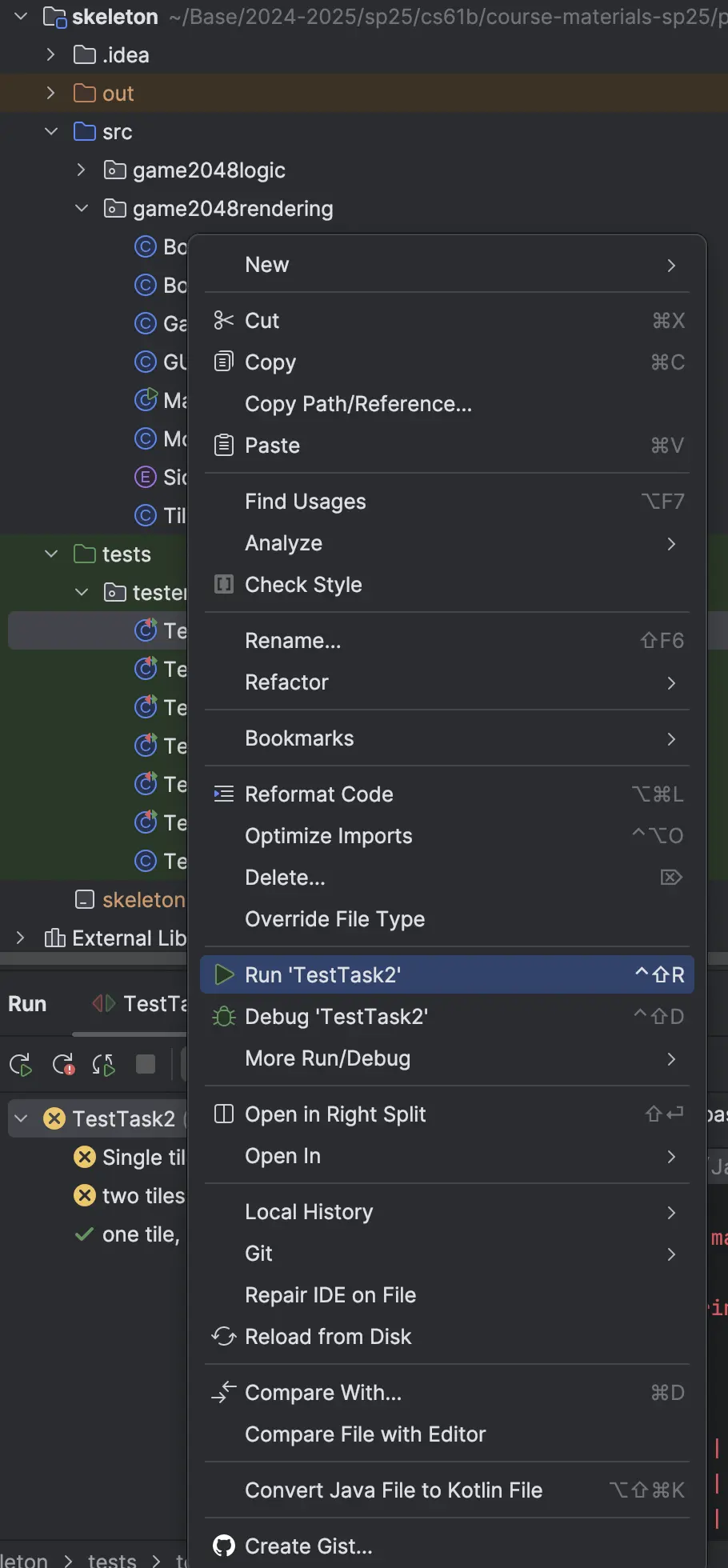Click the 'tests' breadcrumb at the bottom
The width and height of the screenshot is (728, 1568).
112,1559
